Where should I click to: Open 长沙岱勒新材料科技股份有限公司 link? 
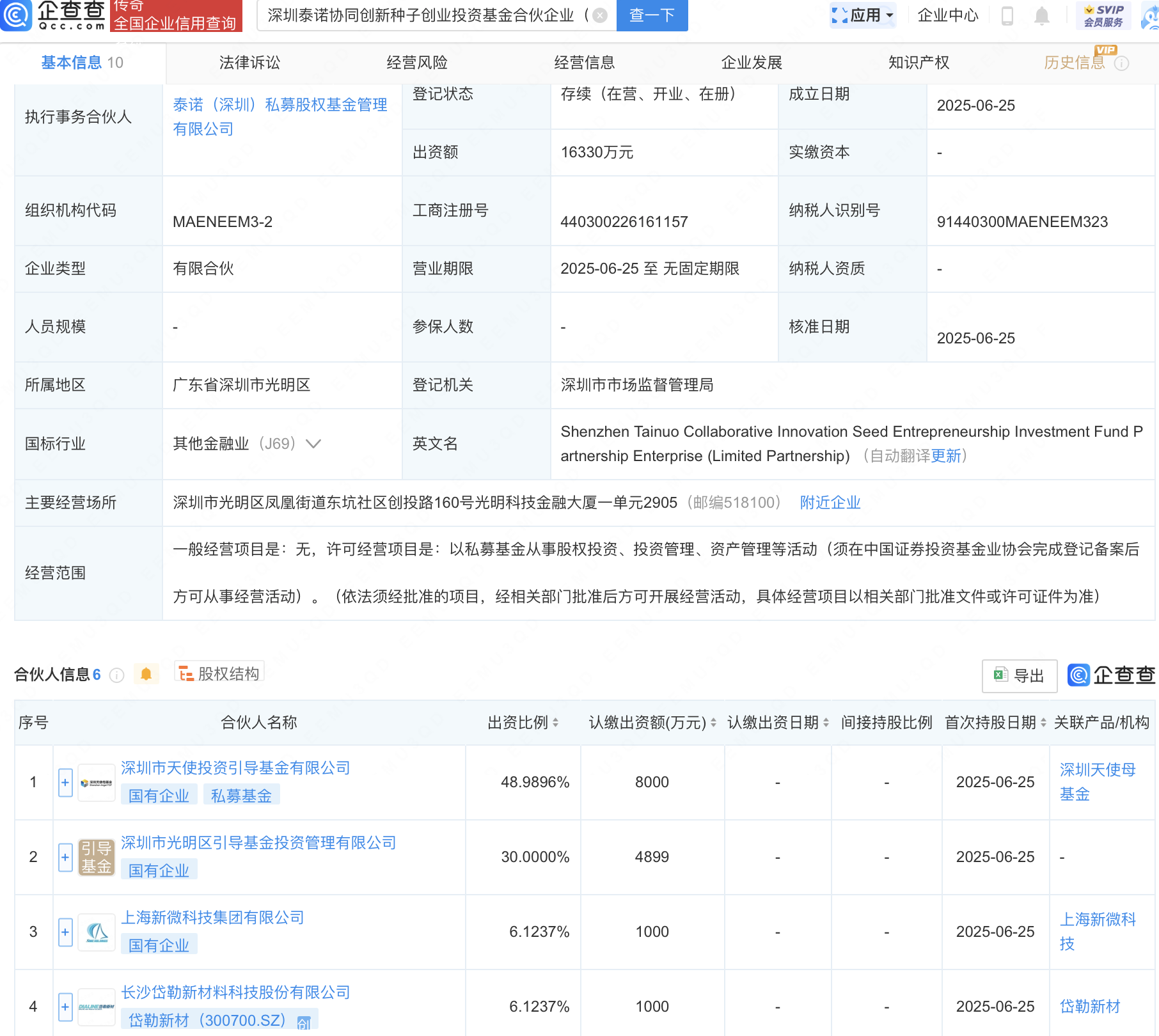tap(235, 993)
